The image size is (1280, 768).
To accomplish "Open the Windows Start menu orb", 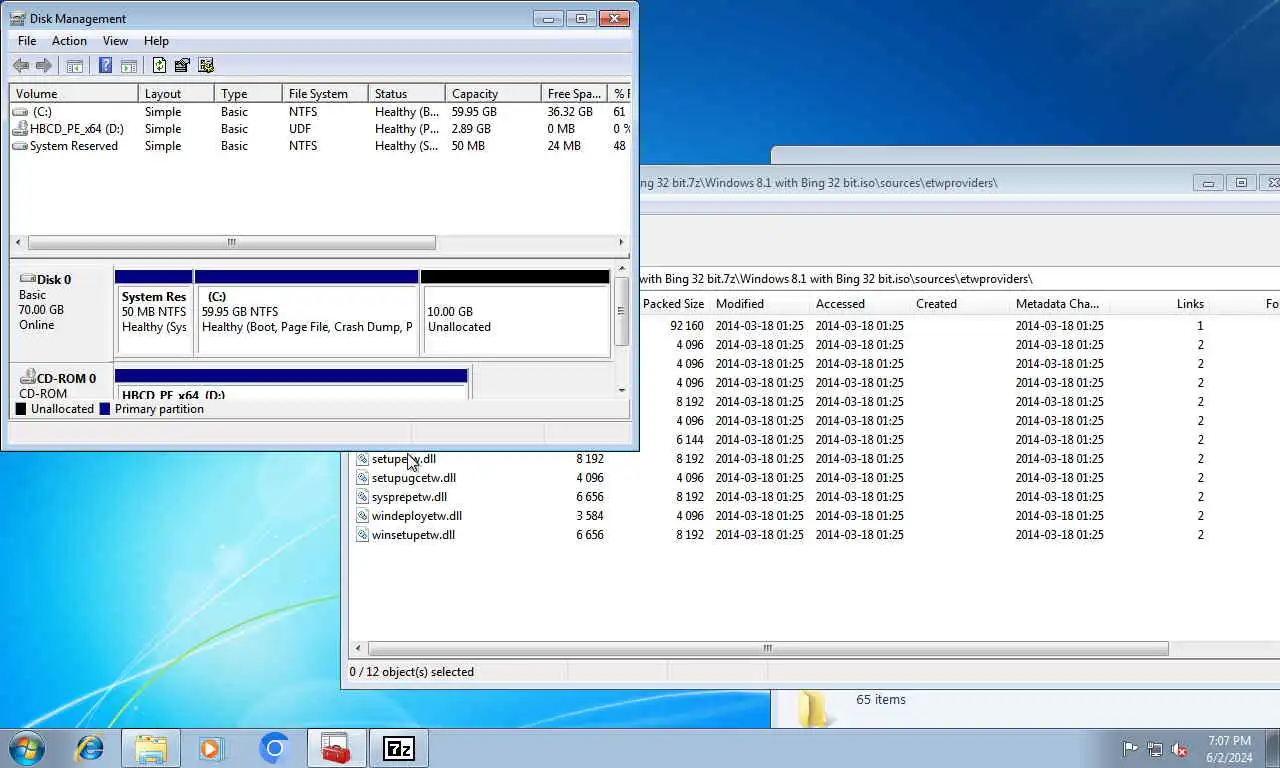I will click(x=27, y=748).
